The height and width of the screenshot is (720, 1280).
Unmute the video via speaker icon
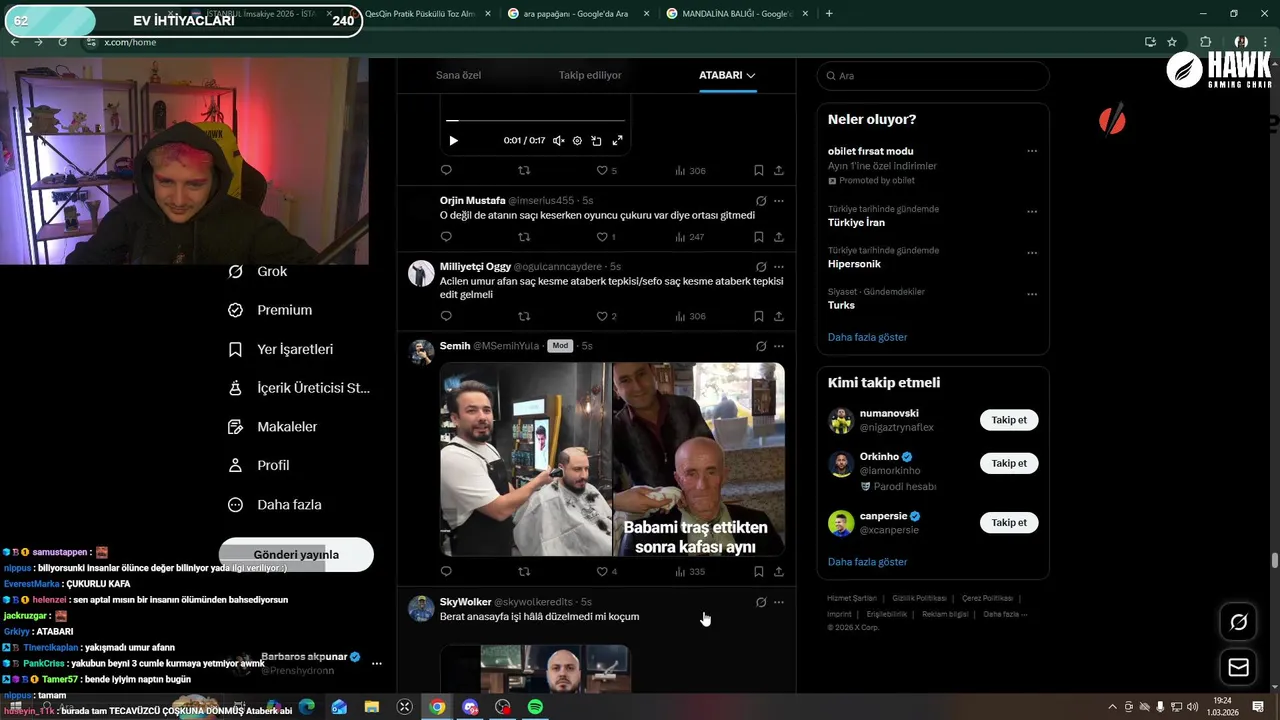tap(558, 141)
